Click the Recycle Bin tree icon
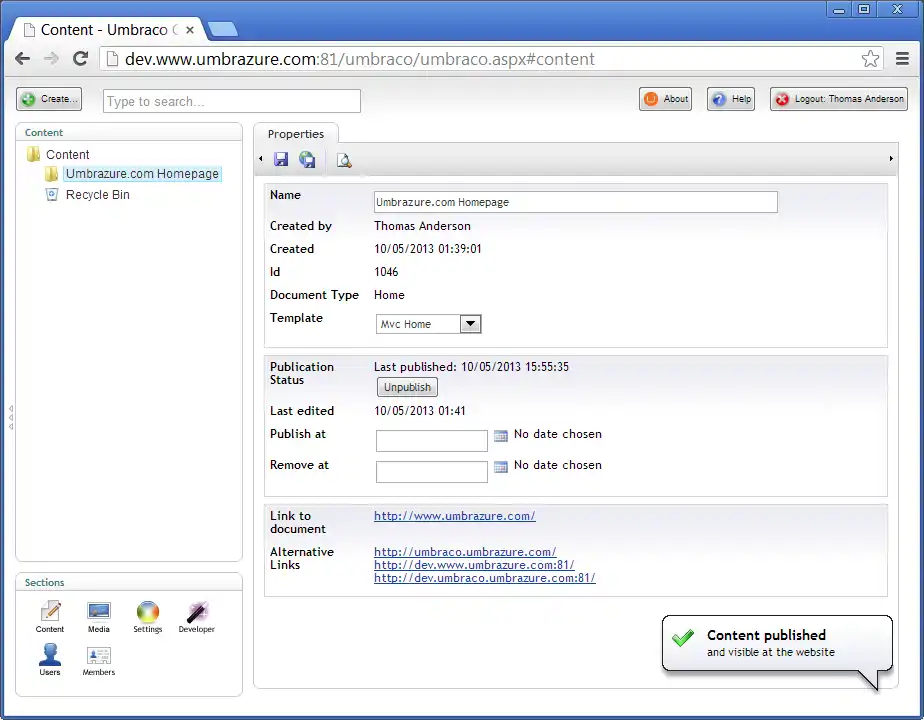Screen dimensions: 924x720 coord(52,194)
